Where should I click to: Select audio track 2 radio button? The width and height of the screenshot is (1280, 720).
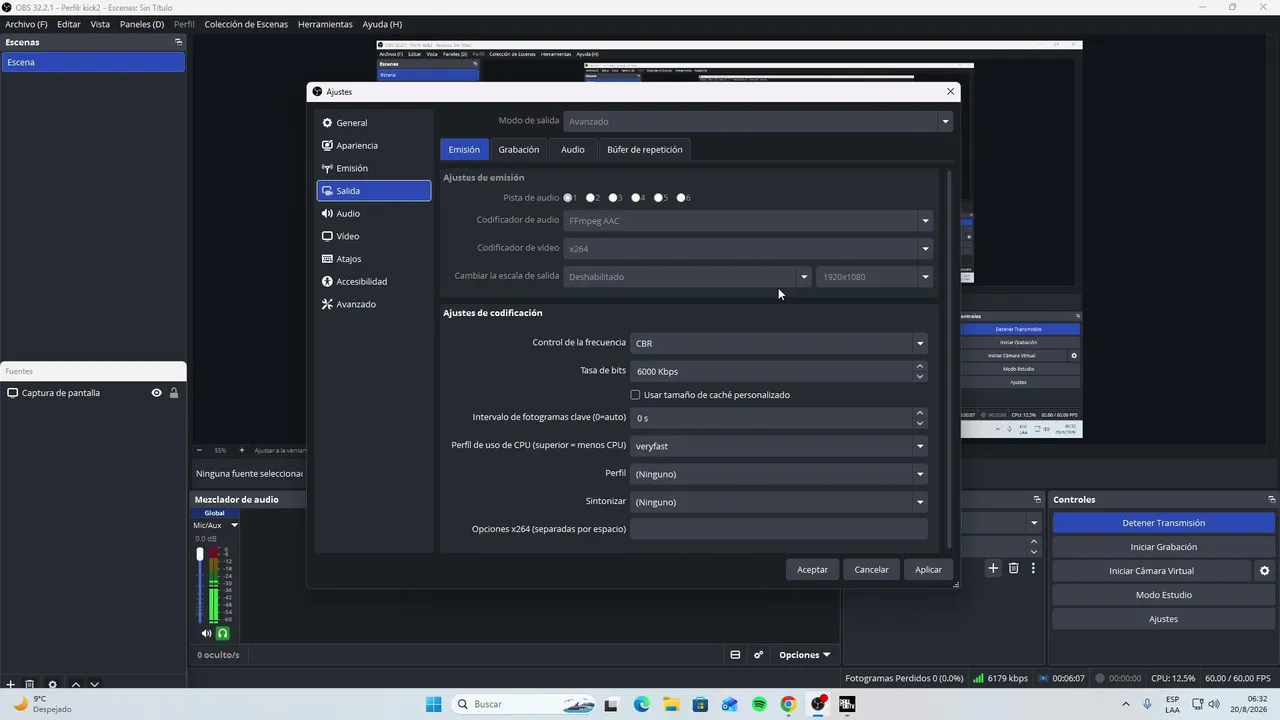tap(591, 198)
